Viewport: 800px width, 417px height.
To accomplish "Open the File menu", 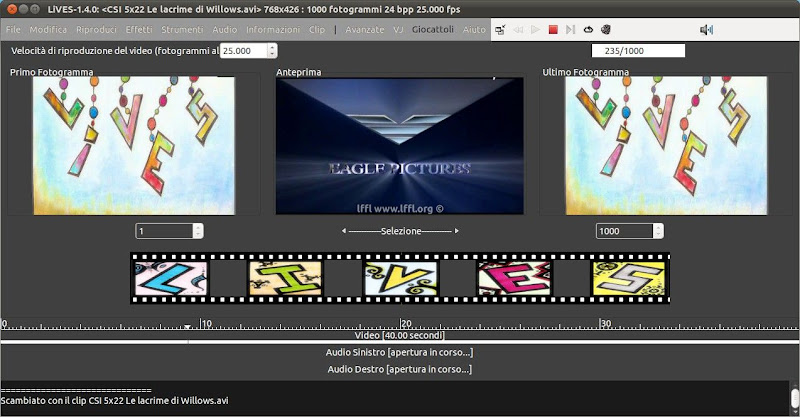I will (13, 30).
